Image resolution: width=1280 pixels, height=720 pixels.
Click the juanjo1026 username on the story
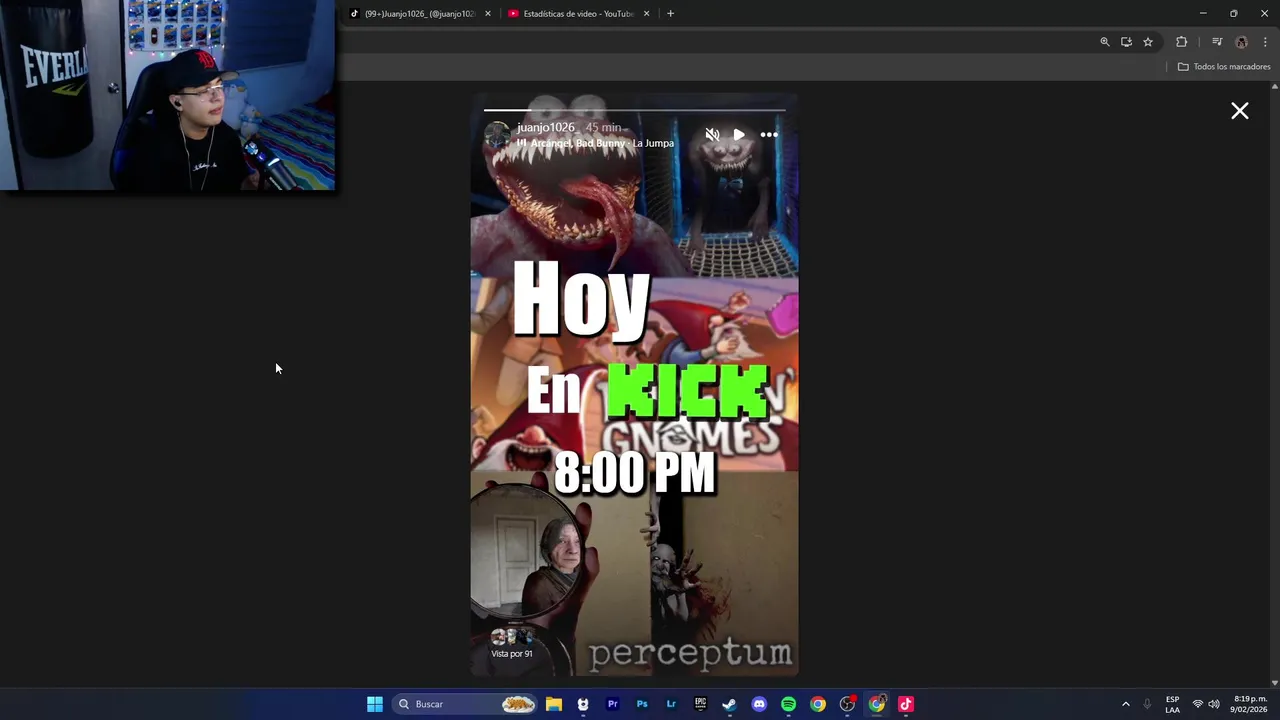[x=546, y=127]
